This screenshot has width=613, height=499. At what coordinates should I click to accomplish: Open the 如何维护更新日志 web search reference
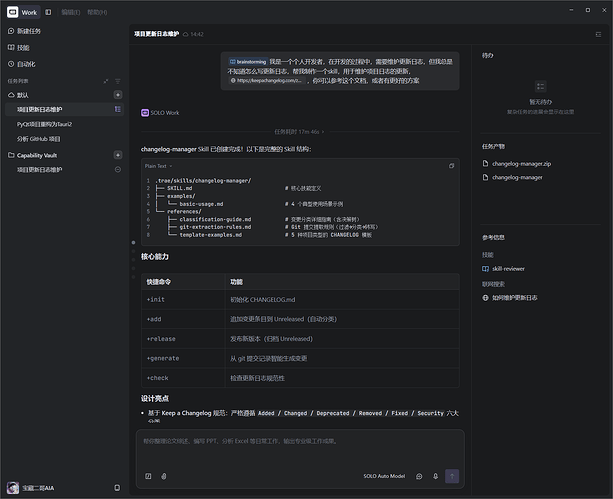514,298
